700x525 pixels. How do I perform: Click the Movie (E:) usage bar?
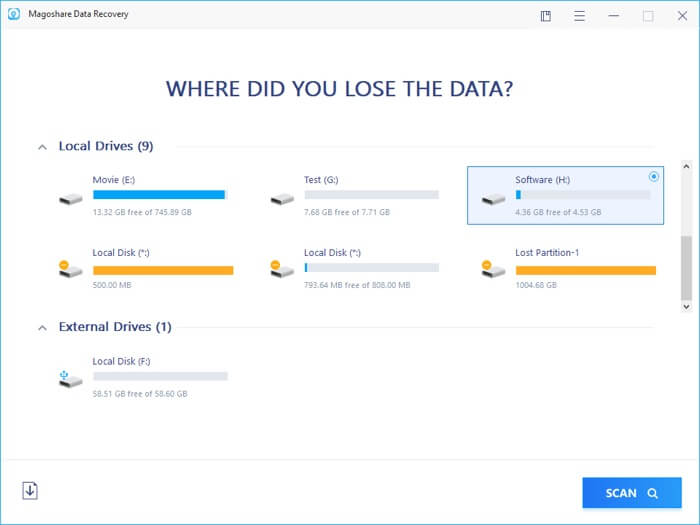(160, 195)
